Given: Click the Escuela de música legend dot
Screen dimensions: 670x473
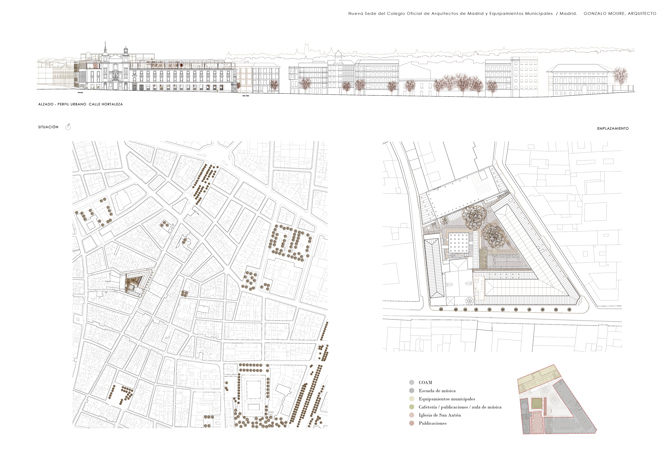Looking at the screenshot, I should click(411, 391).
